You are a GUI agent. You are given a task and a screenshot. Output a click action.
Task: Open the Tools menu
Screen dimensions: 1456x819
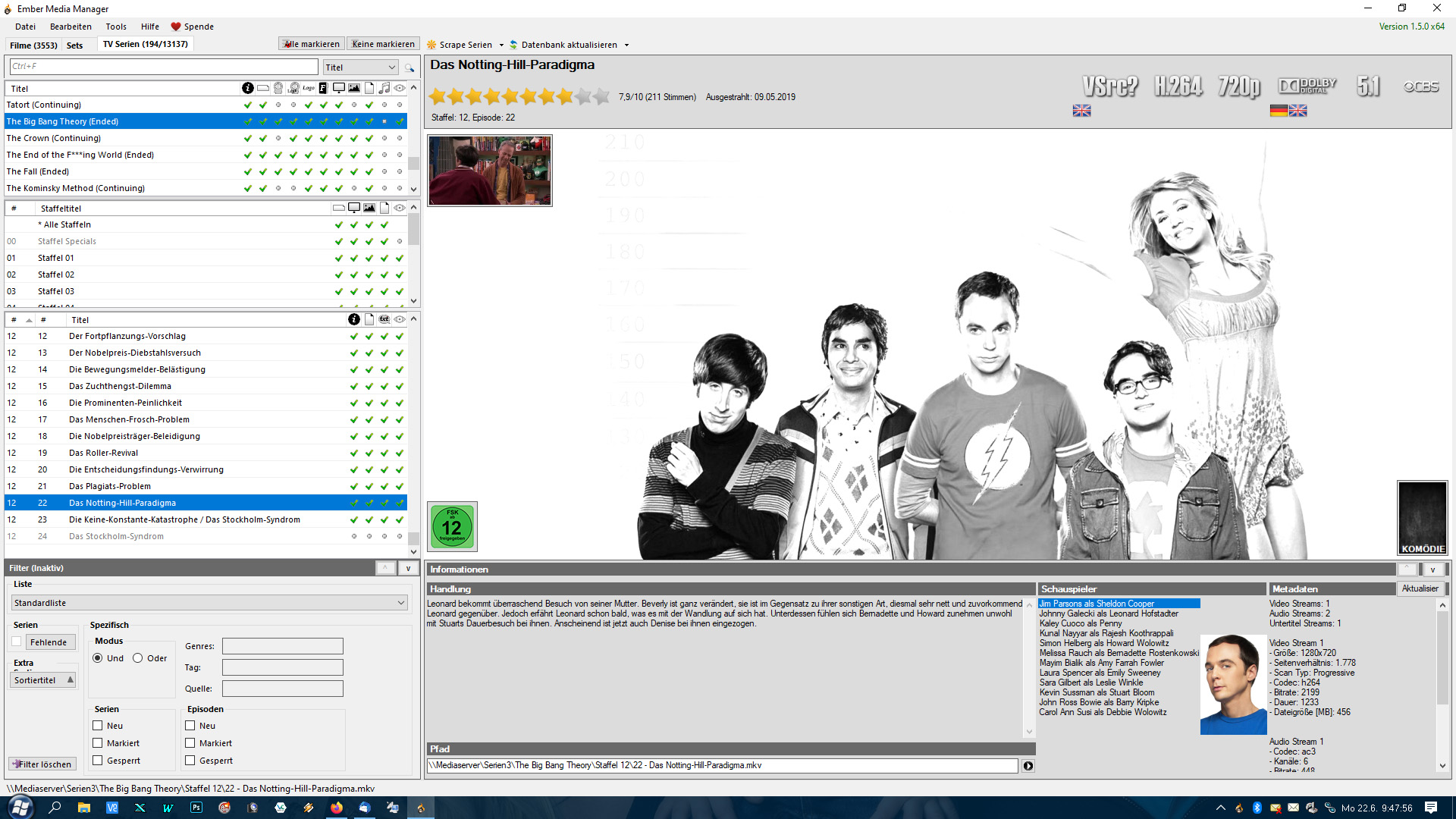click(116, 27)
